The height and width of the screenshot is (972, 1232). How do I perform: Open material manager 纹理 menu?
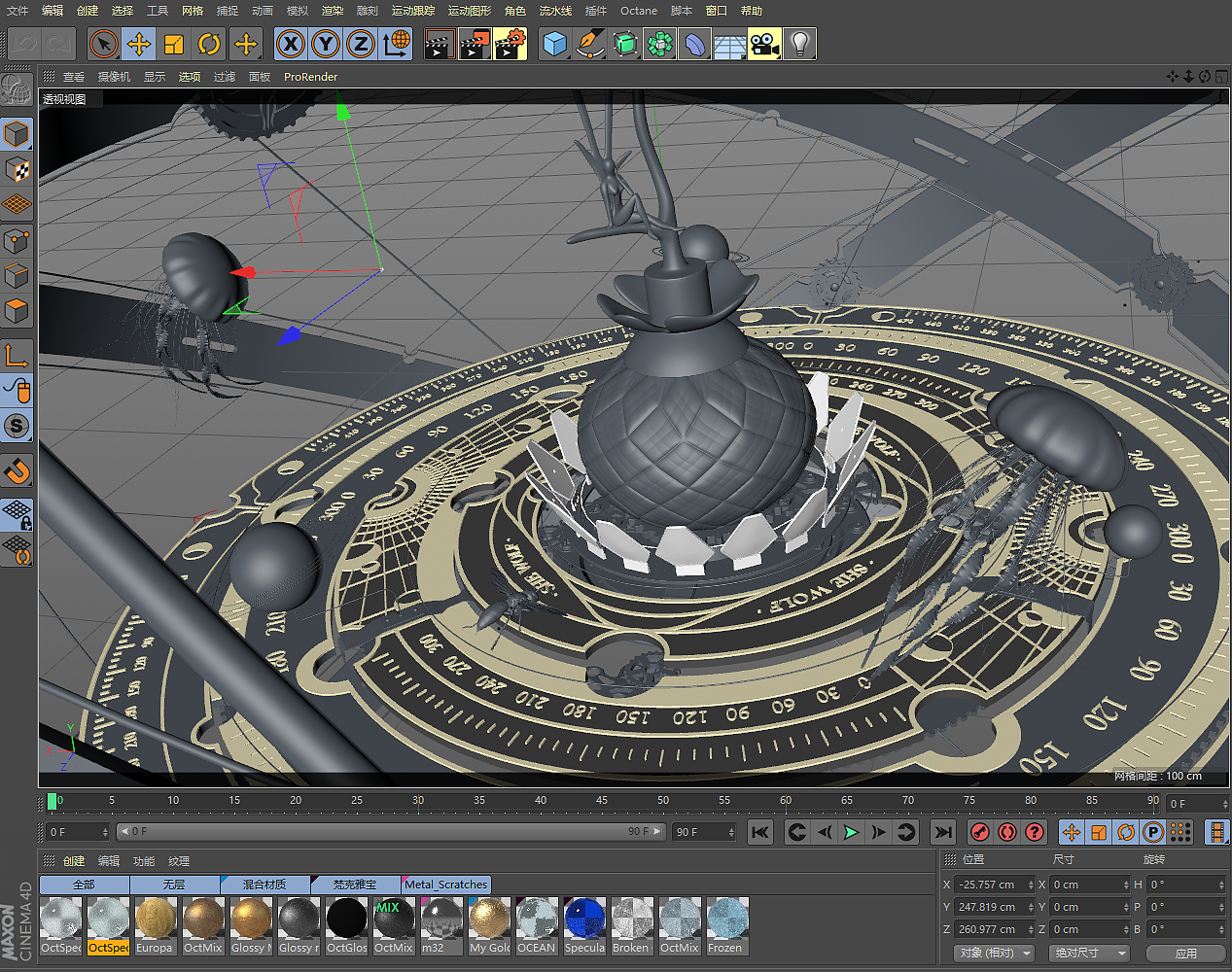[x=179, y=861]
